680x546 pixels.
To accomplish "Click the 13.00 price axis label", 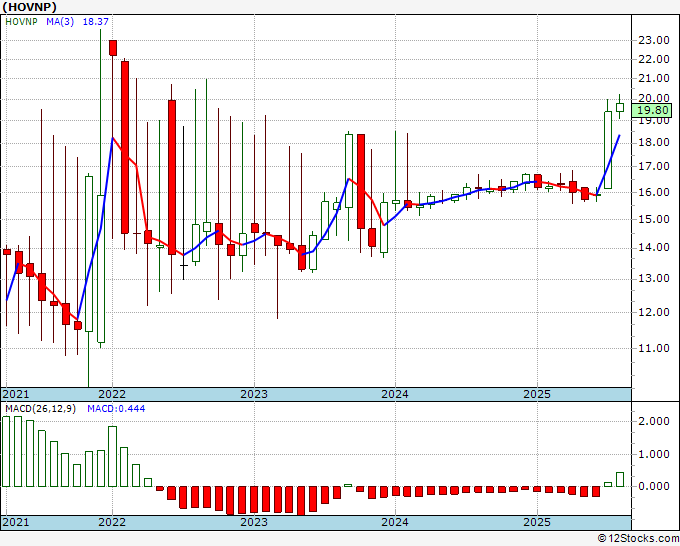I will 654,278.
